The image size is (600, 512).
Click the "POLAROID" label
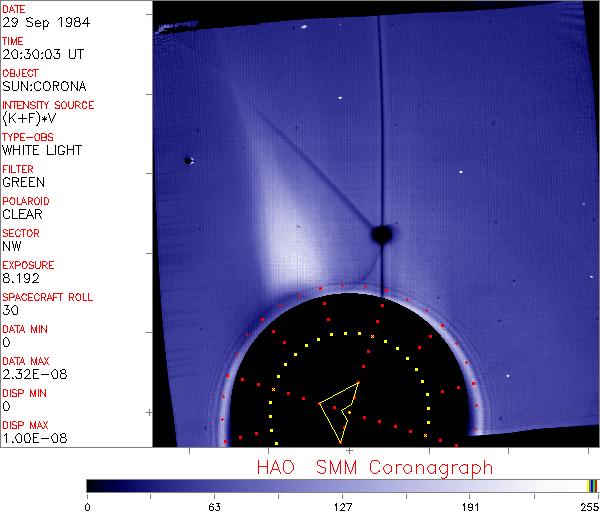tap(26, 201)
